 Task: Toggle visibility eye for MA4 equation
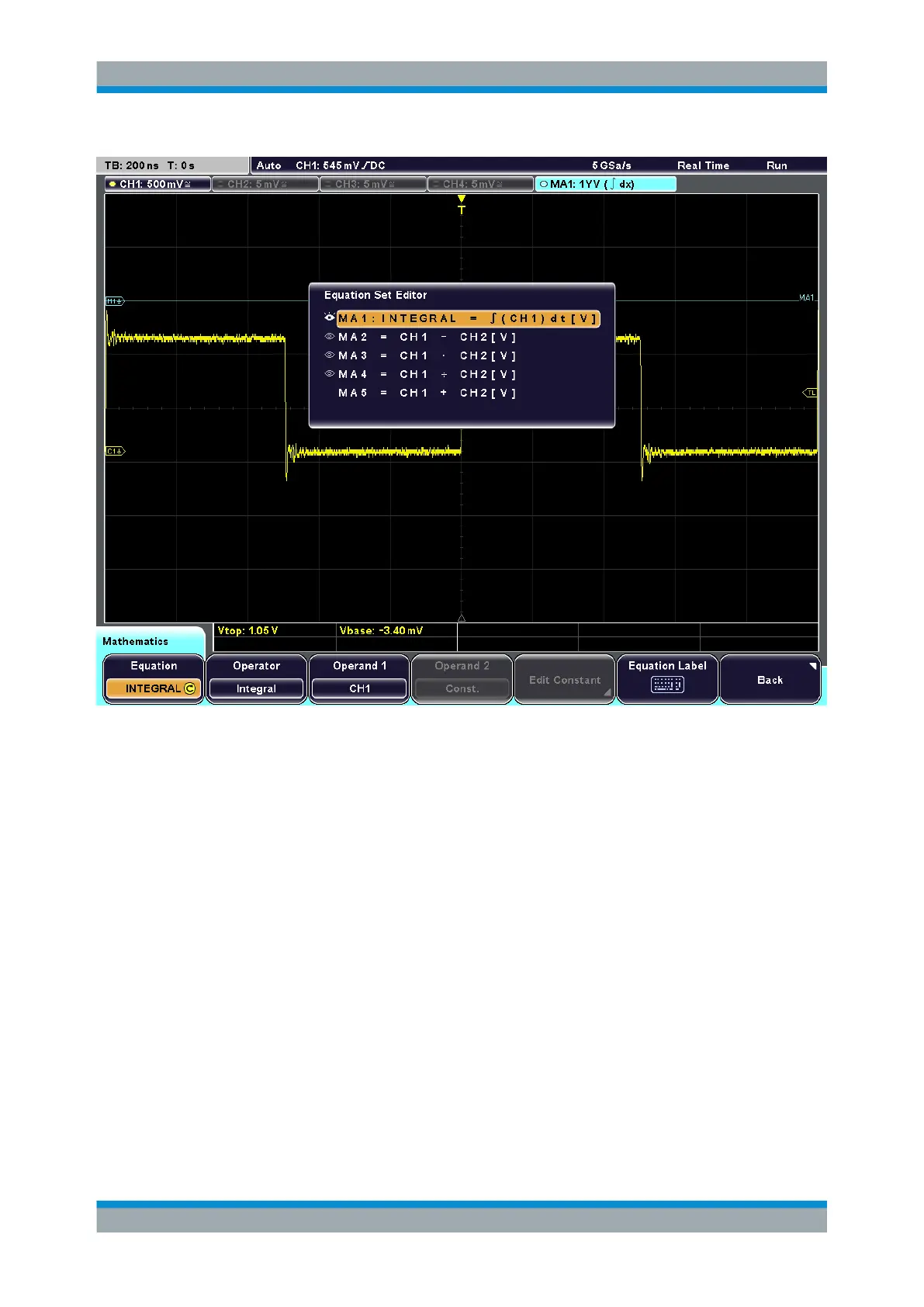point(330,374)
